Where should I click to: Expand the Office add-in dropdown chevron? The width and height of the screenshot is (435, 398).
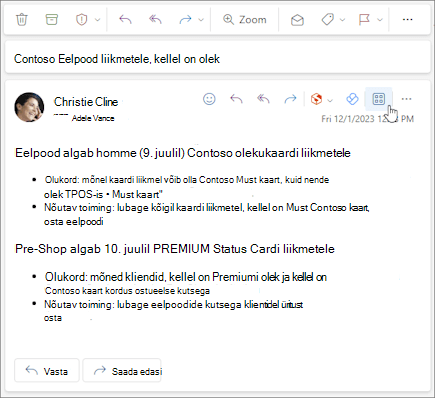click(330, 100)
